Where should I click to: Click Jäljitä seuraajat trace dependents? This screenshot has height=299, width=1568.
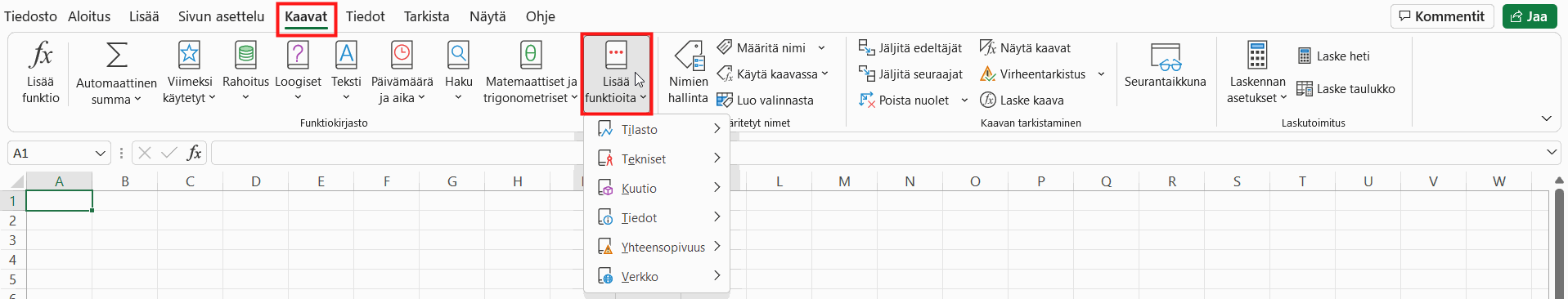point(910,74)
